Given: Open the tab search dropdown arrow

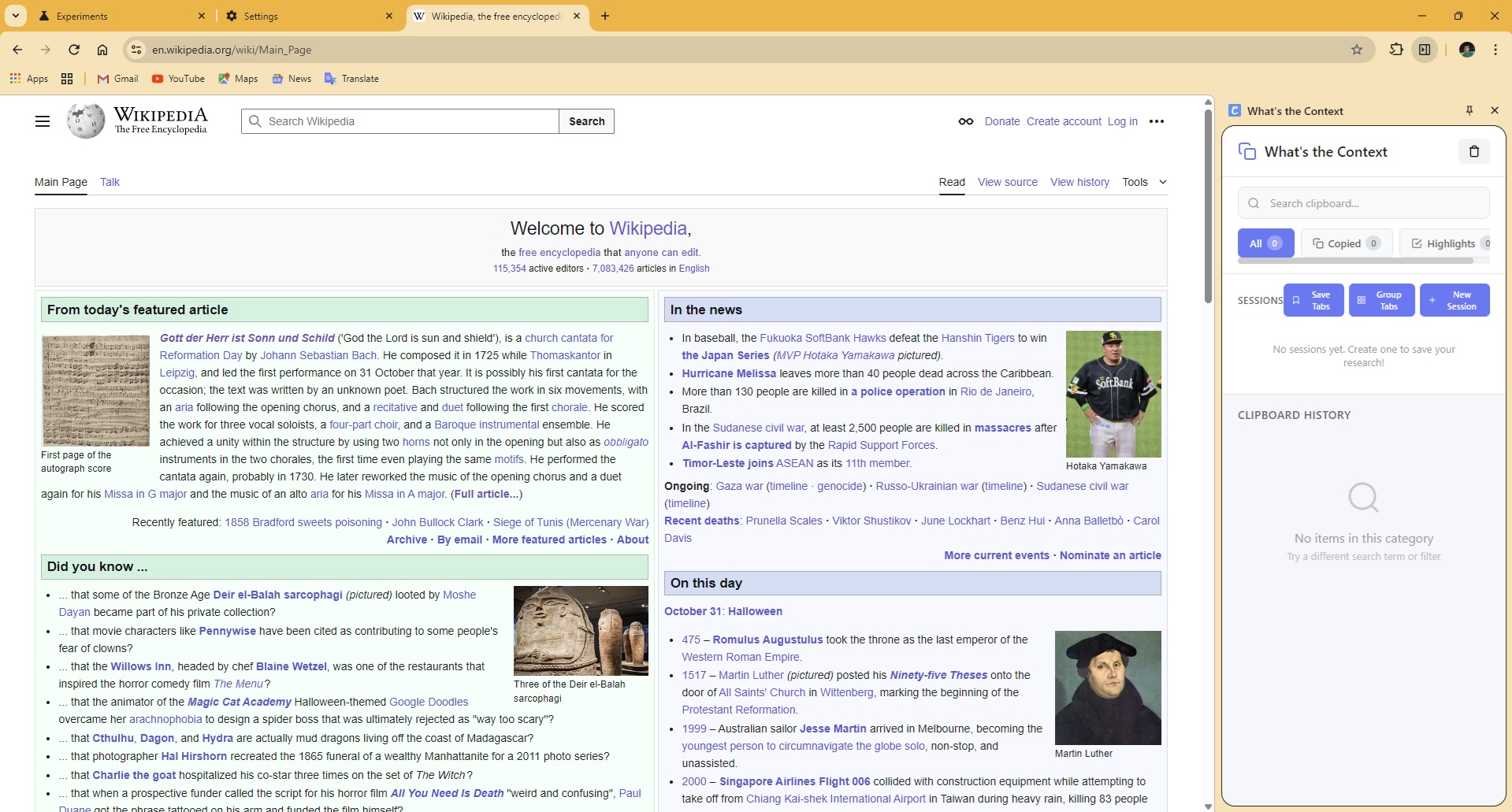Looking at the screenshot, I should [16, 16].
